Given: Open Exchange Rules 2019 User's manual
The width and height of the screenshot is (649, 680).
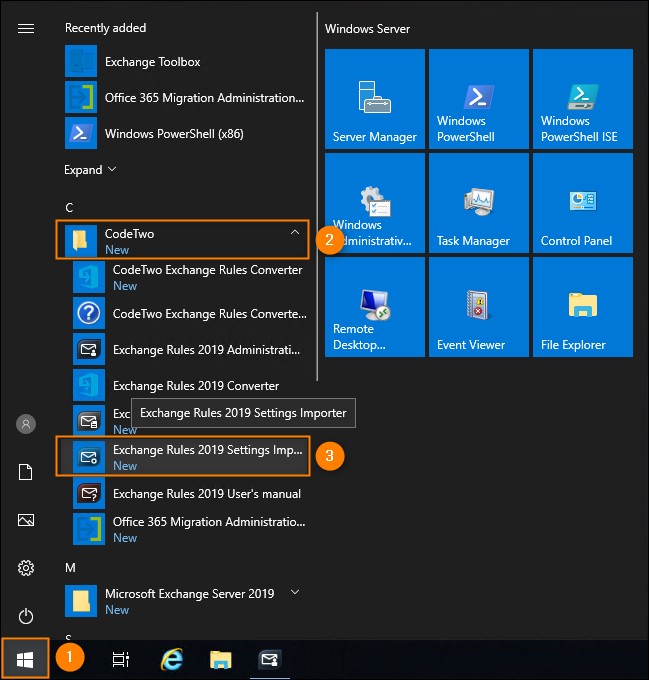Looking at the screenshot, I should coord(191,493).
